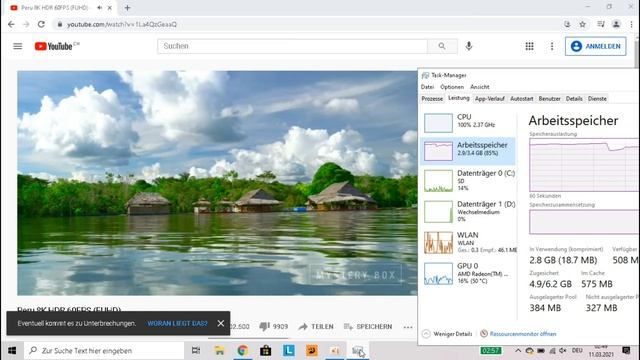Click the Speicherzusammensetzung bar
The height and width of the screenshot is (360, 640).
[584, 222]
